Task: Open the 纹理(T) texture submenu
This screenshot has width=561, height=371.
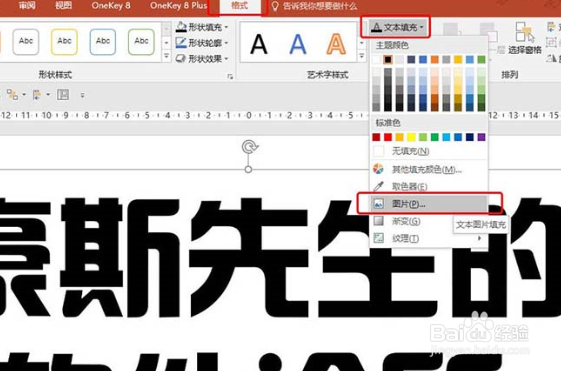Action: click(429, 238)
